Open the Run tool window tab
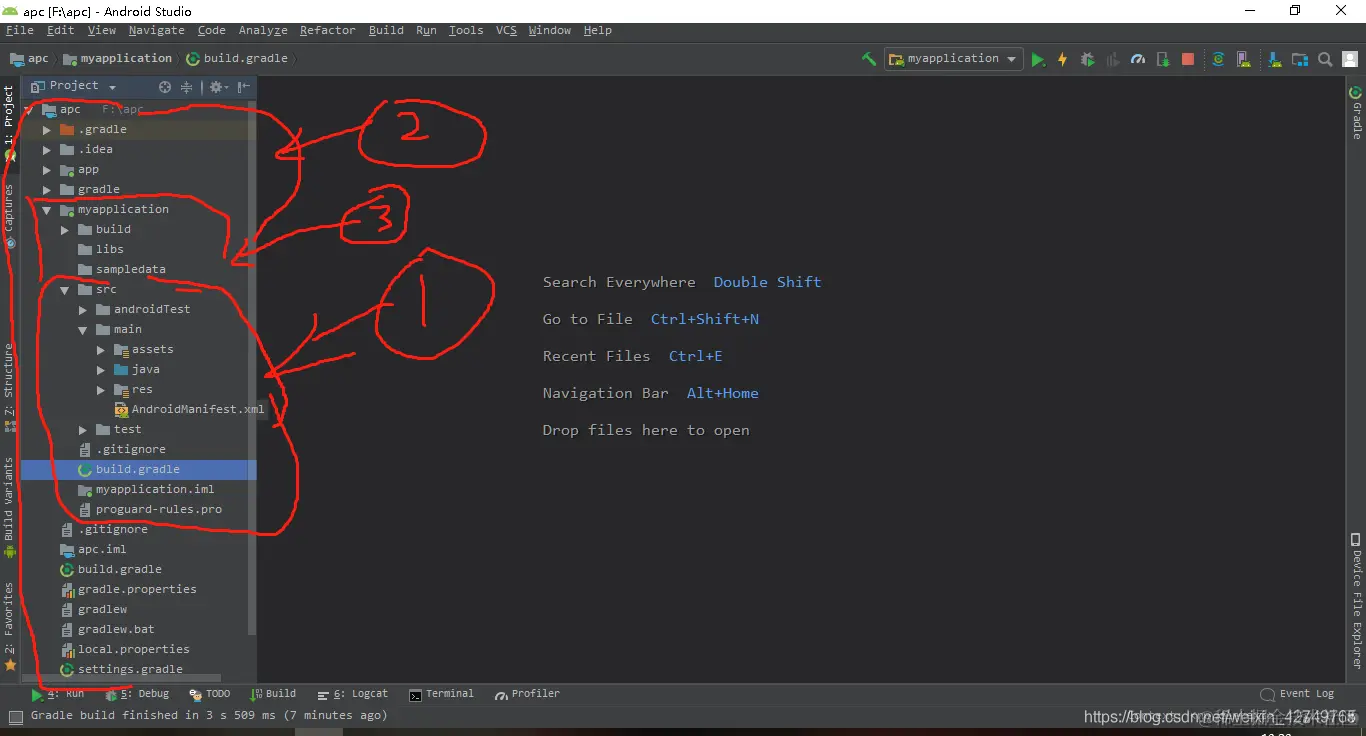Screen dimensions: 1366x736 [x=58, y=694]
